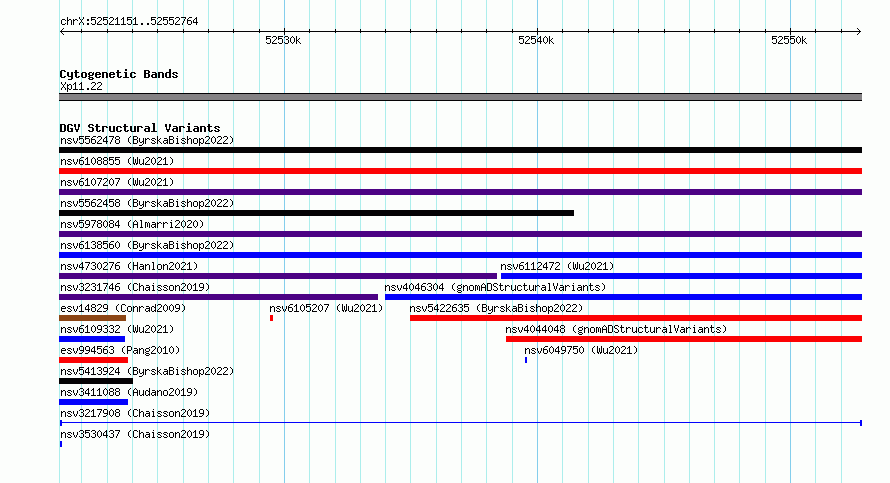Click the tiny blue nsv3530437 marker
Screen dimensions: 890x483
(x=61, y=444)
